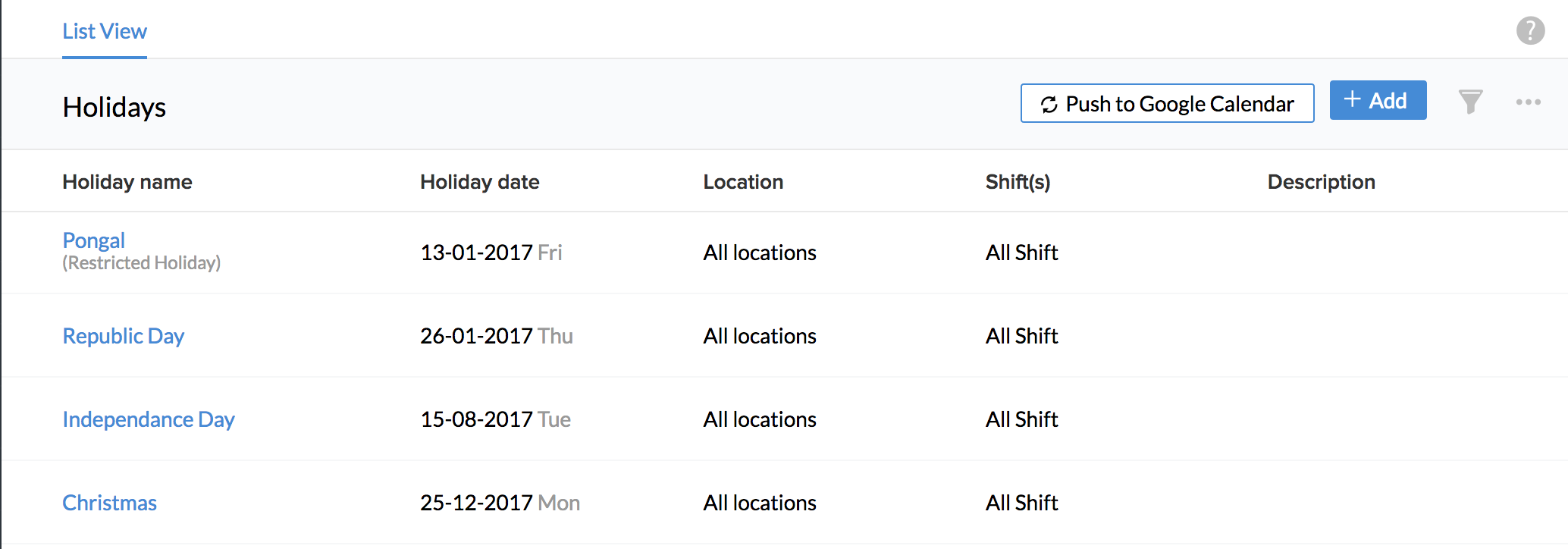Click the Shift(s) column header

(1018, 182)
